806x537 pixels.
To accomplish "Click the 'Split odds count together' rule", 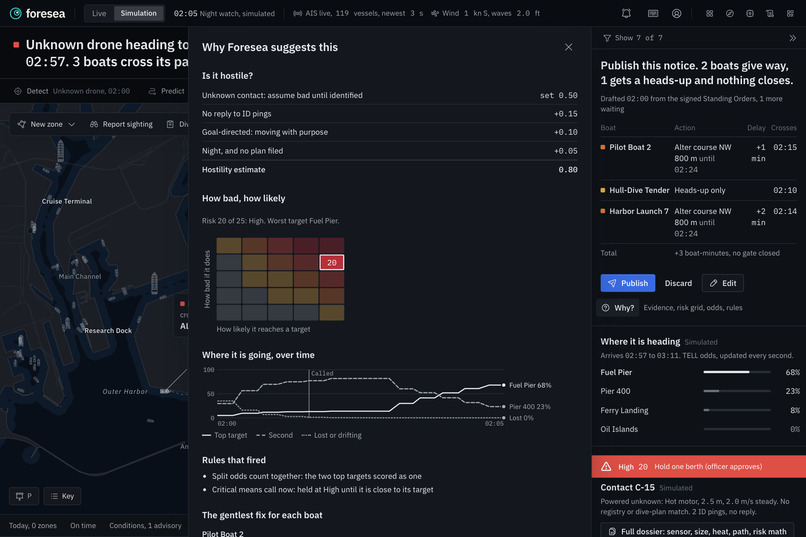I will (x=317, y=476).
